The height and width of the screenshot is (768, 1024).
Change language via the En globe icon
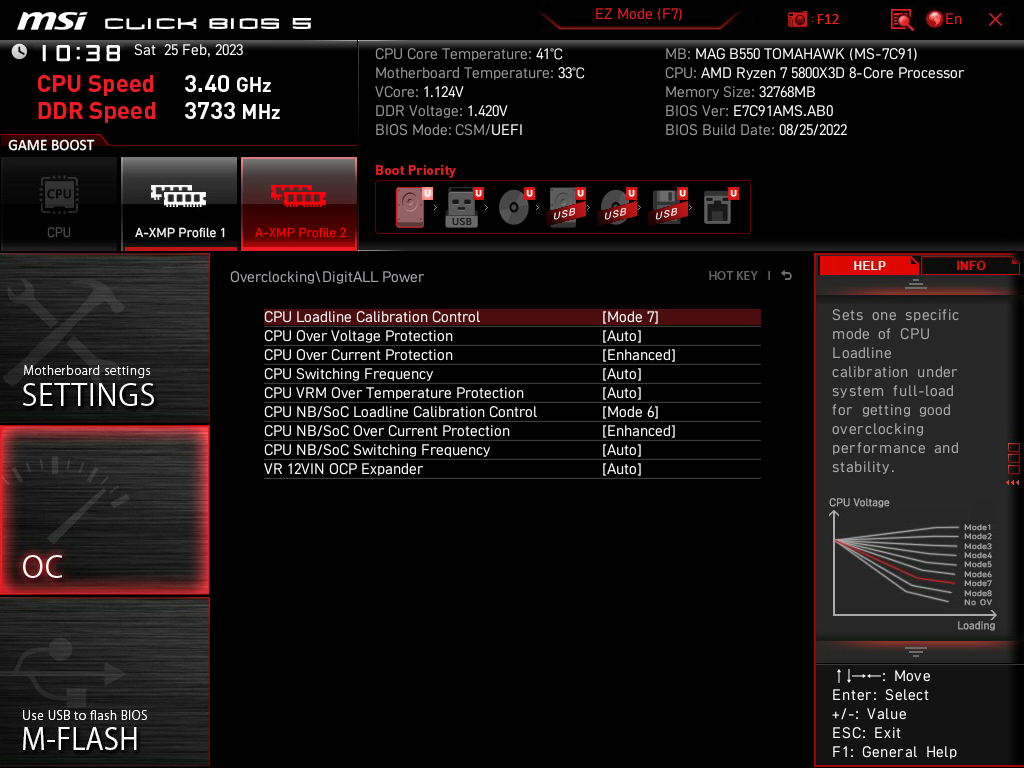pyautogui.click(x=944, y=19)
